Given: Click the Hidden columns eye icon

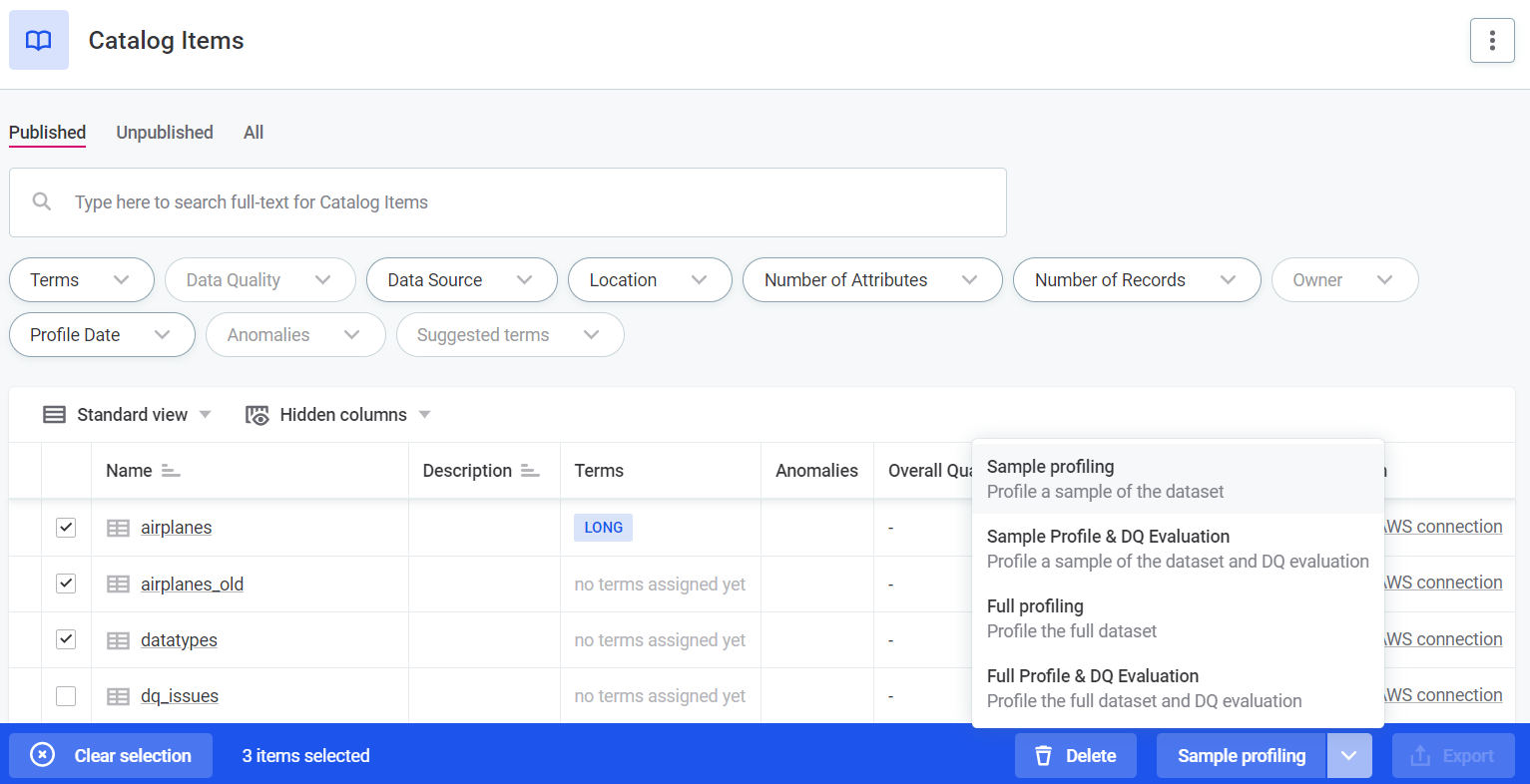Looking at the screenshot, I should tap(256, 414).
